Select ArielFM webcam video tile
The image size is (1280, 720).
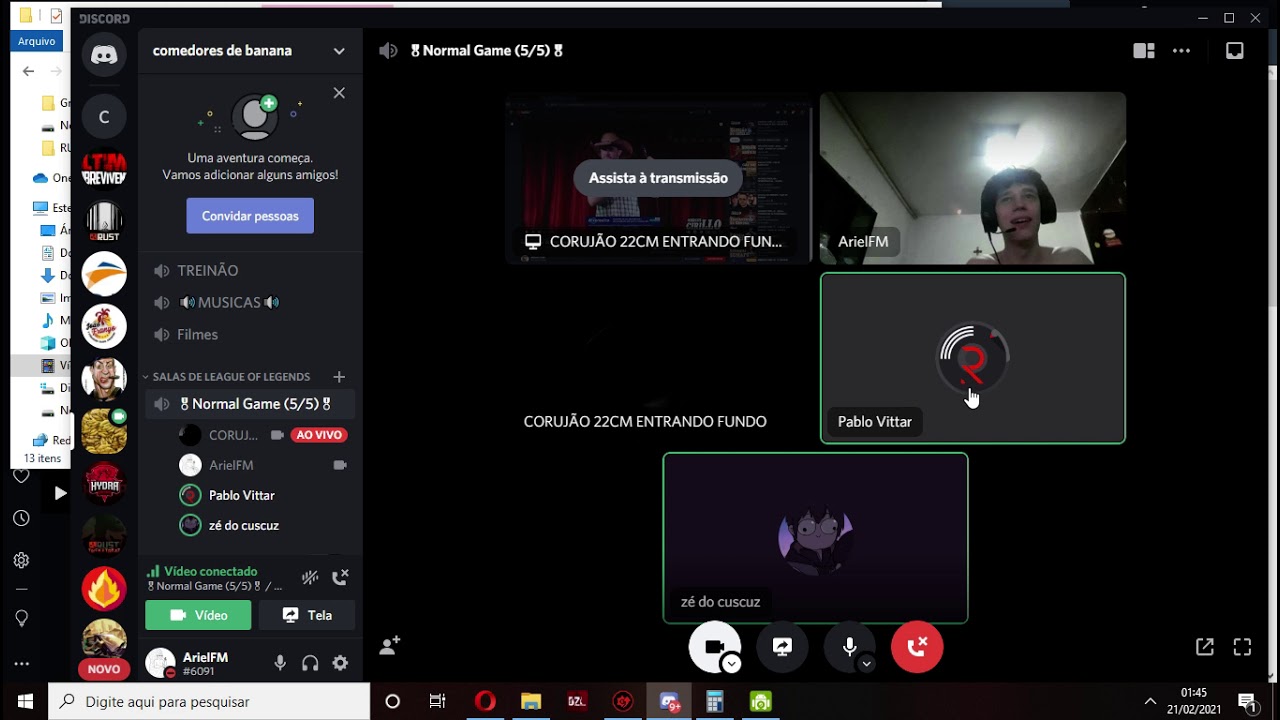pos(973,178)
